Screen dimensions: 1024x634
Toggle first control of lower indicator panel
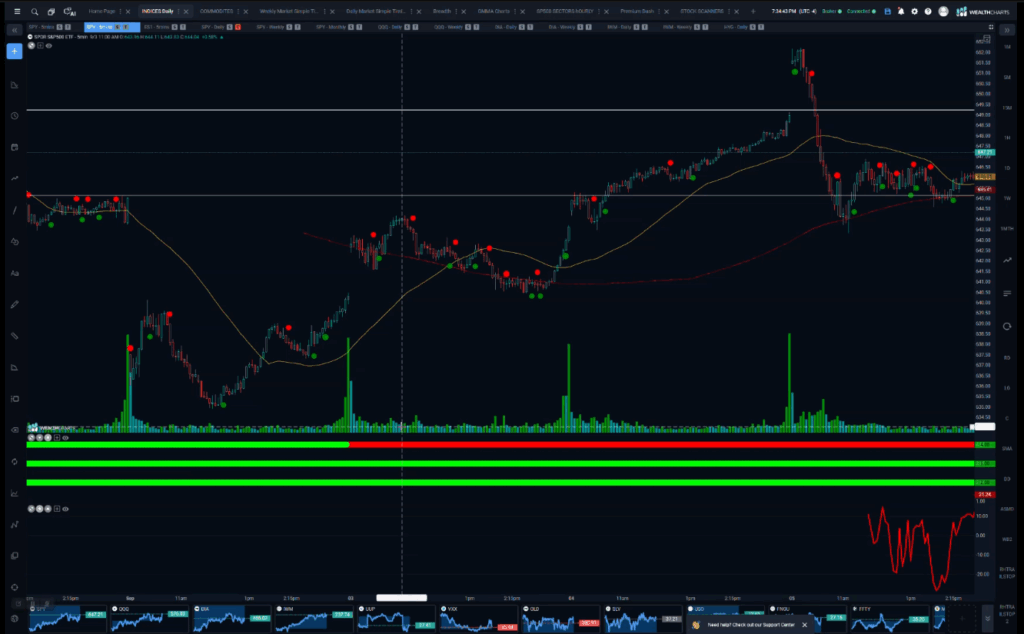point(32,508)
